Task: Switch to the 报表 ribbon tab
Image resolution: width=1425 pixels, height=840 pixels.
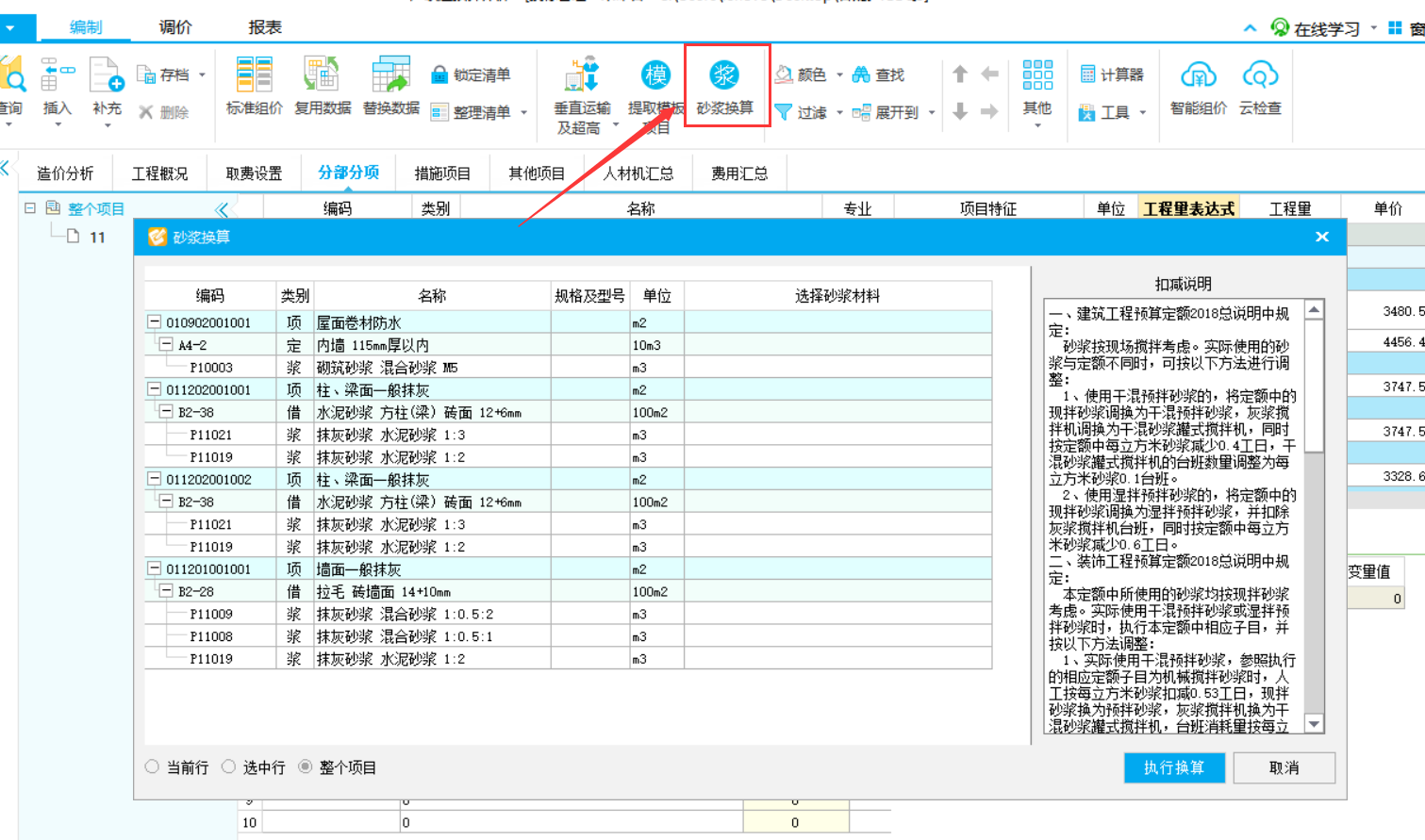Action: tap(265, 27)
